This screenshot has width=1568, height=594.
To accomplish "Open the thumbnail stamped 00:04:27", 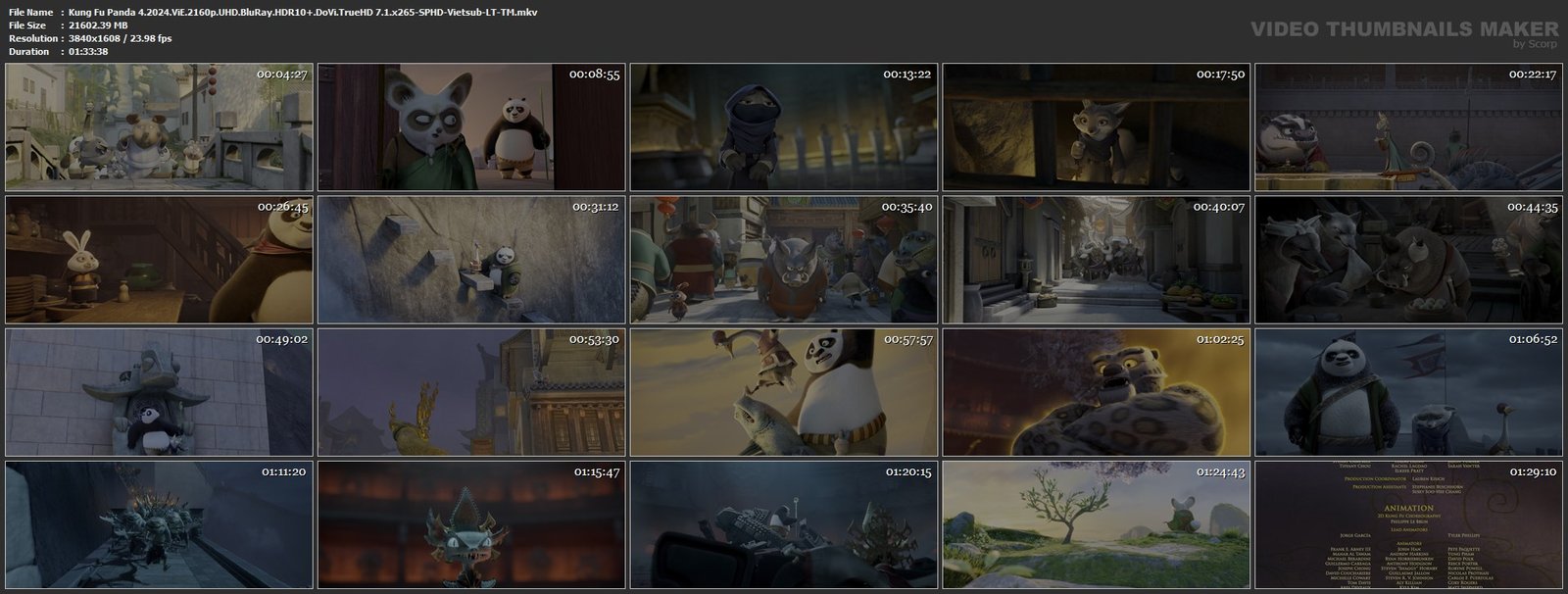I will 159,127.
